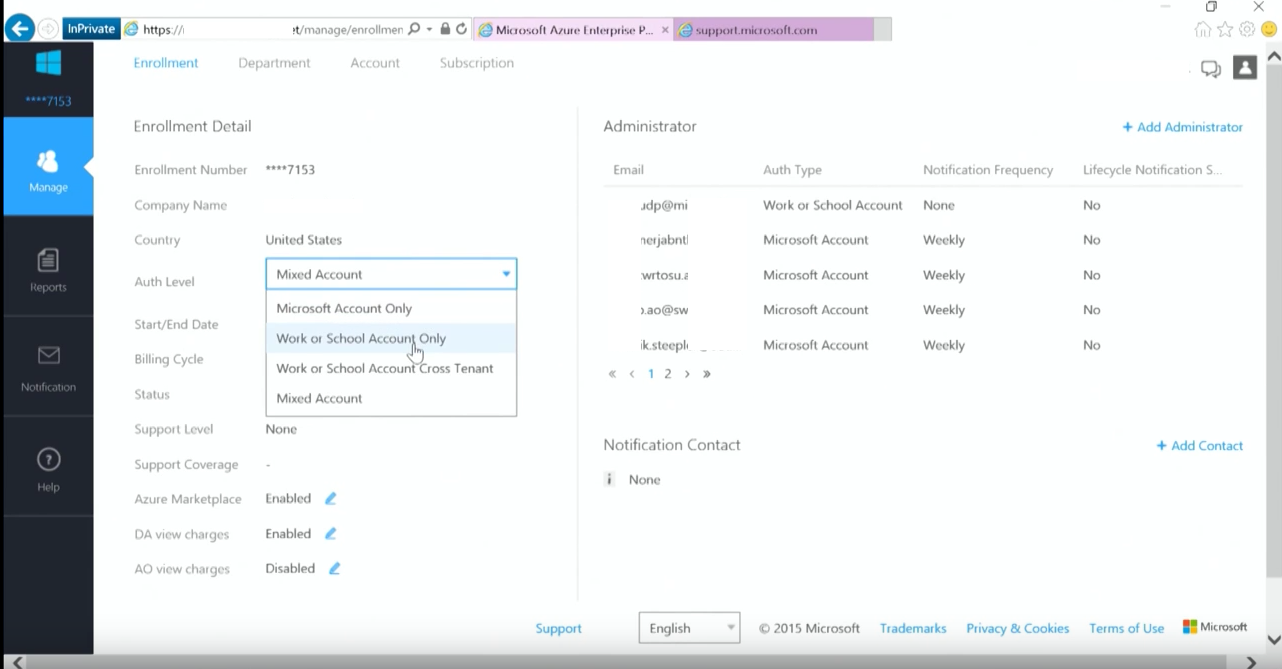Click the feedback chat icon
The width and height of the screenshot is (1282, 669).
(1211, 69)
